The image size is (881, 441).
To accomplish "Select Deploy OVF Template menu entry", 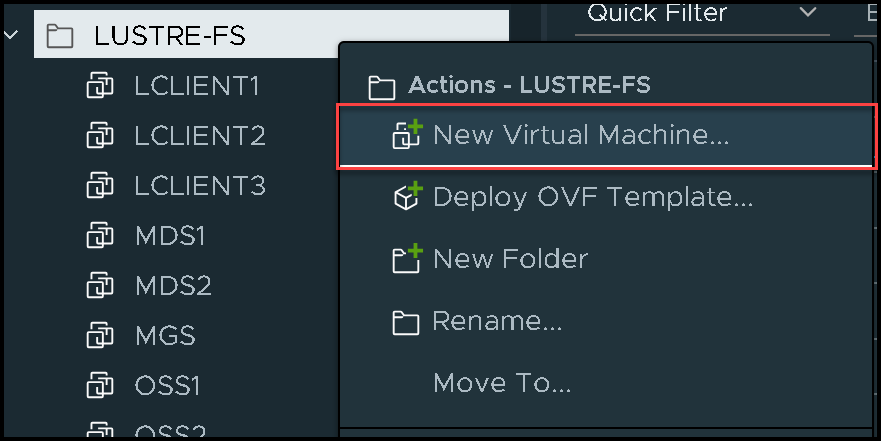I will [x=592, y=197].
